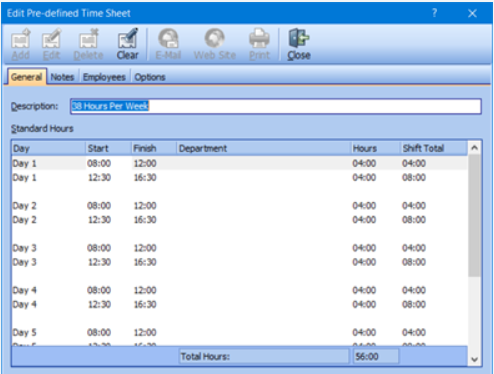Viewport: 494px width, 374px height.
Task: Switch to the Notes tab
Action: pos(62,77)
